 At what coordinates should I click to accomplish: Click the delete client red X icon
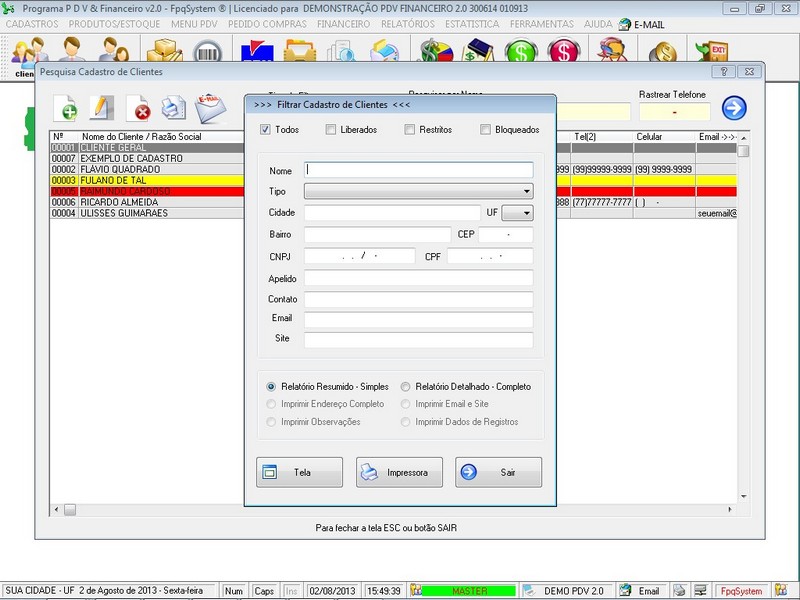tap(138, 108)
